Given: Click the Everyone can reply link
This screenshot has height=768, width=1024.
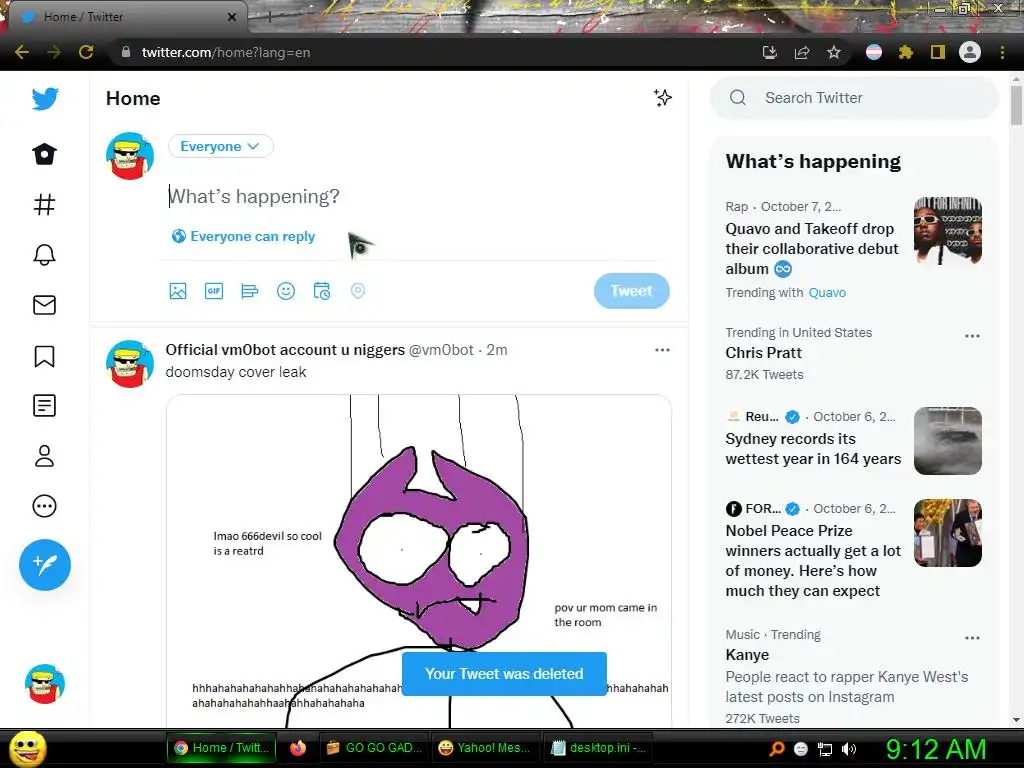Looking at the screenshot, I should point(244,236).
